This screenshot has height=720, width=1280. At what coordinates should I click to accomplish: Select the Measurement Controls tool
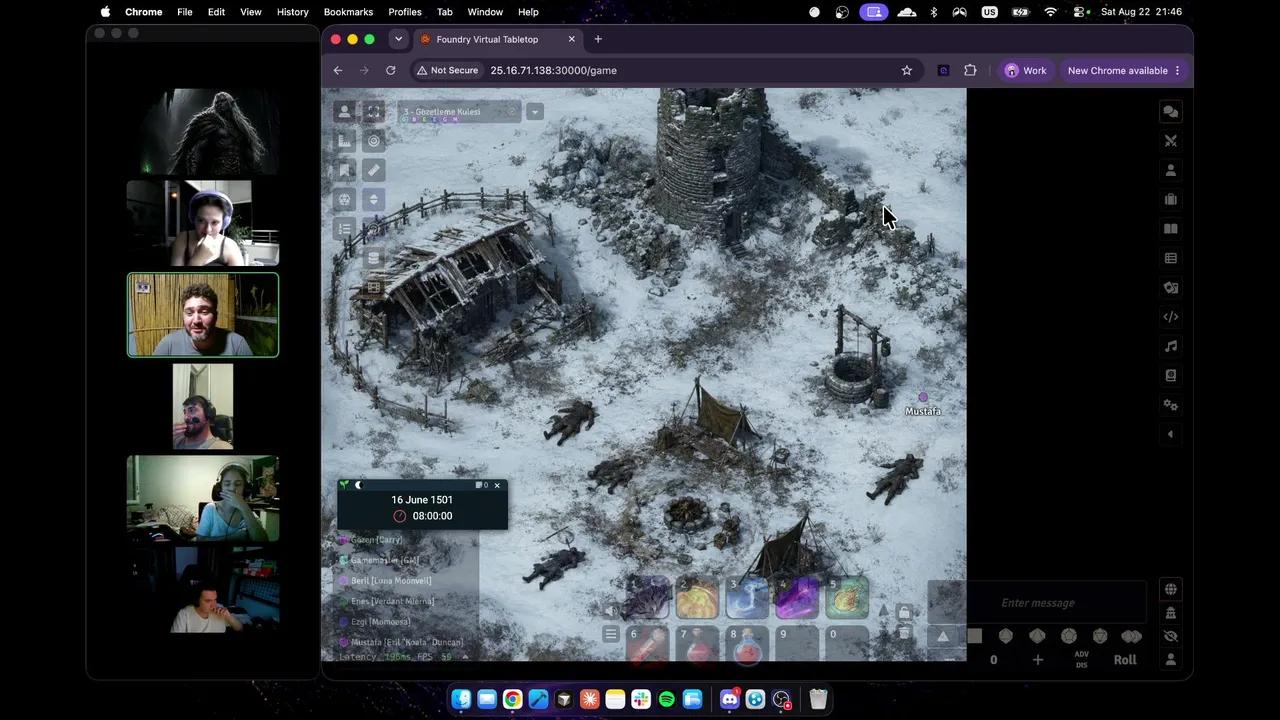[x=345, y=141]
